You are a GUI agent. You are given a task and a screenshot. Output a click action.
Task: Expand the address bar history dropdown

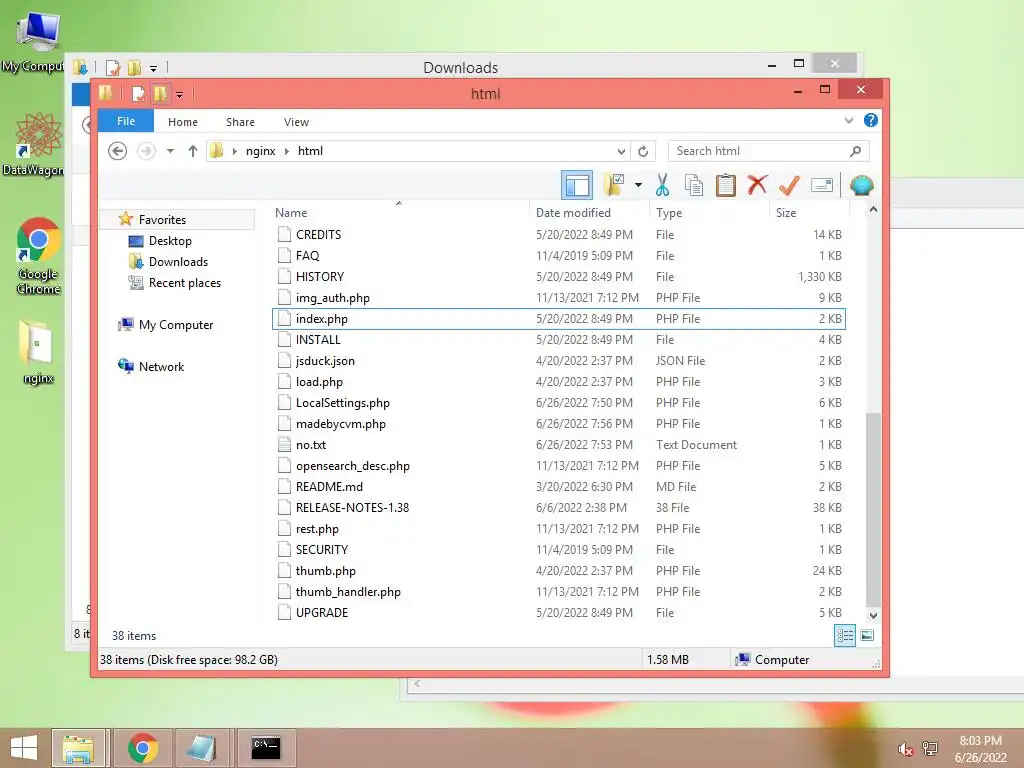tap(621, 151)
